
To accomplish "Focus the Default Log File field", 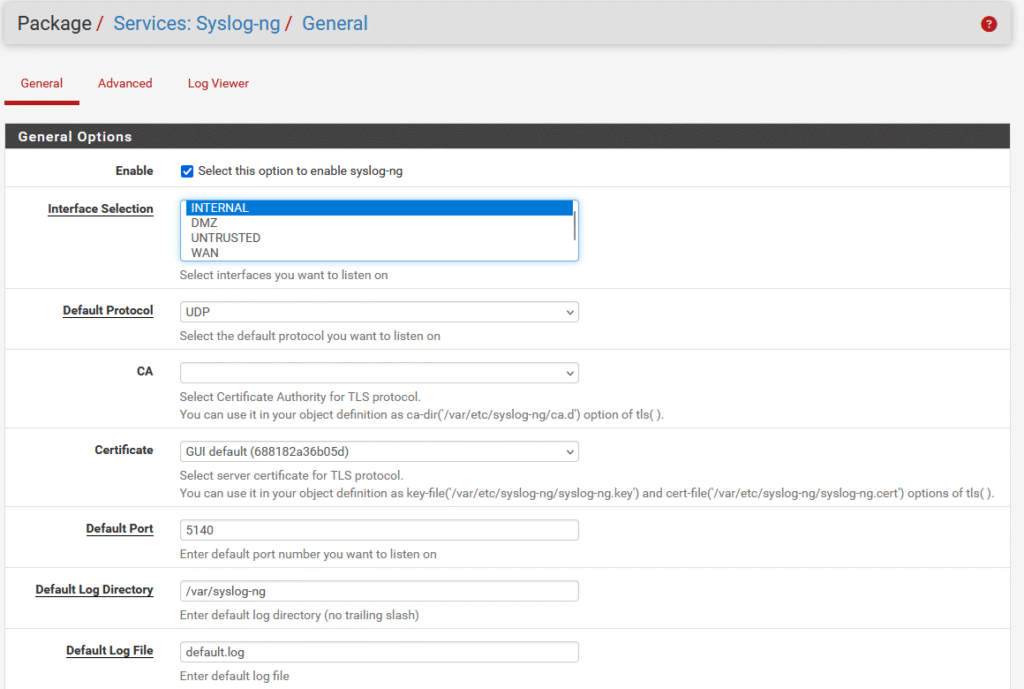I will tap(379, 652).
